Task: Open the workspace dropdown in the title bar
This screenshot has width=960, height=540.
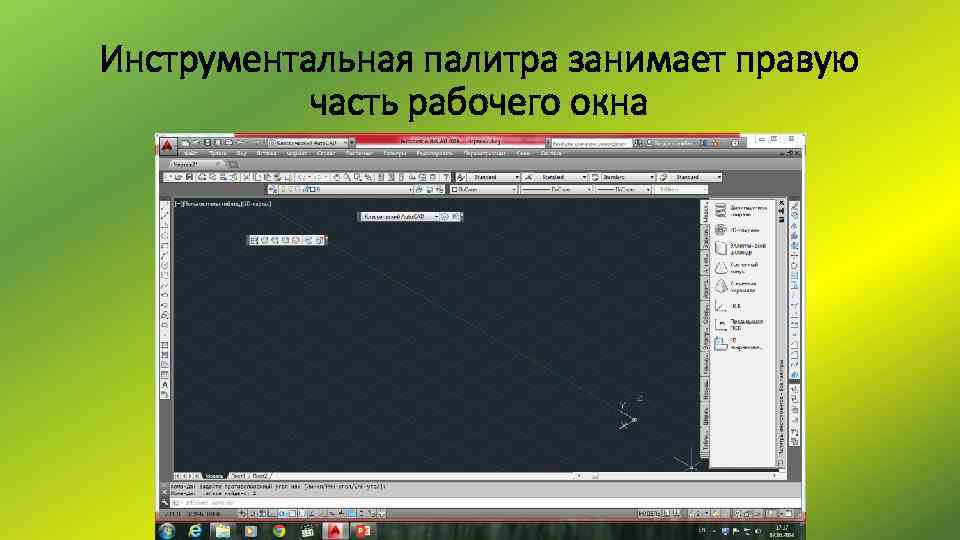Action: (x=310, y=143)
